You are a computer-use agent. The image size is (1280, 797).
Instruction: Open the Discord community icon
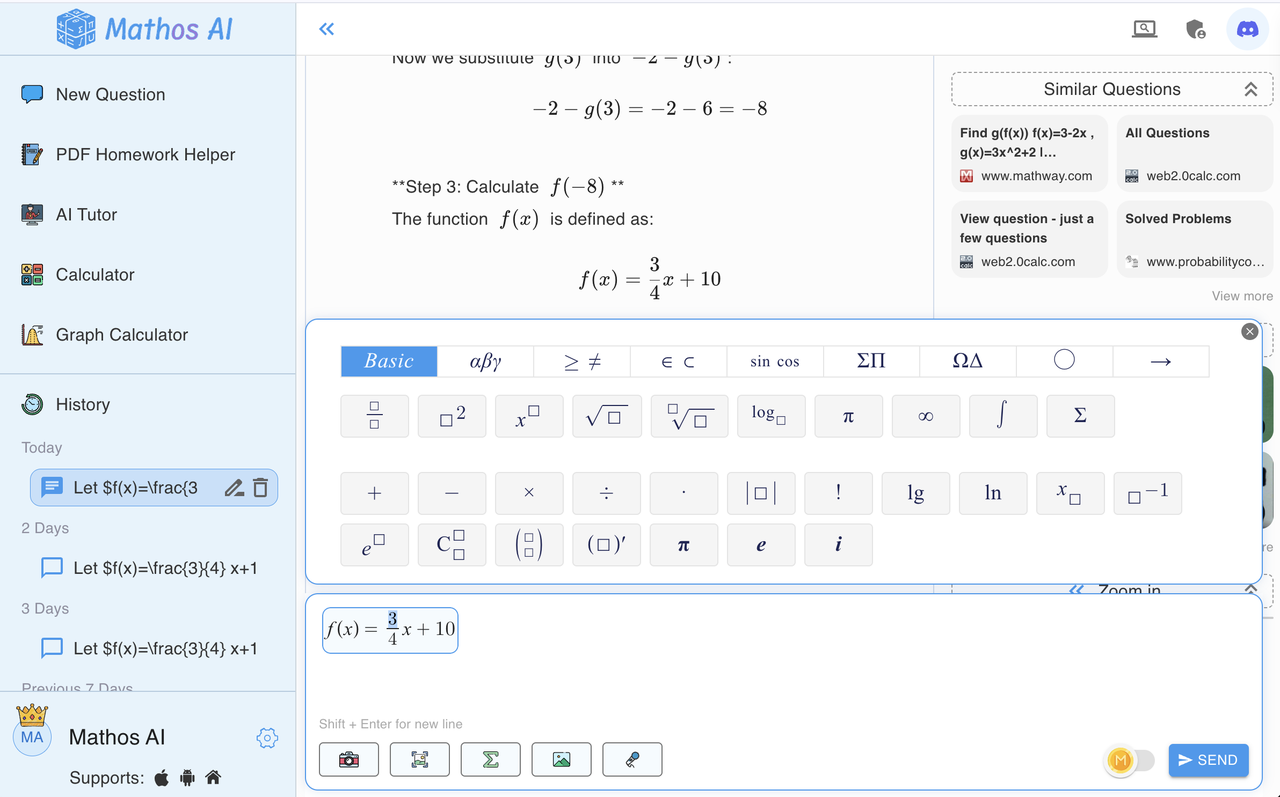tap(1247, 29)
